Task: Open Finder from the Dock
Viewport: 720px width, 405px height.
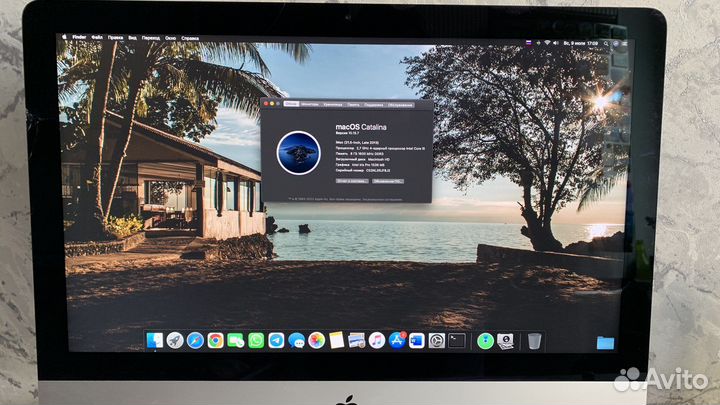Action: click(155, 341)
